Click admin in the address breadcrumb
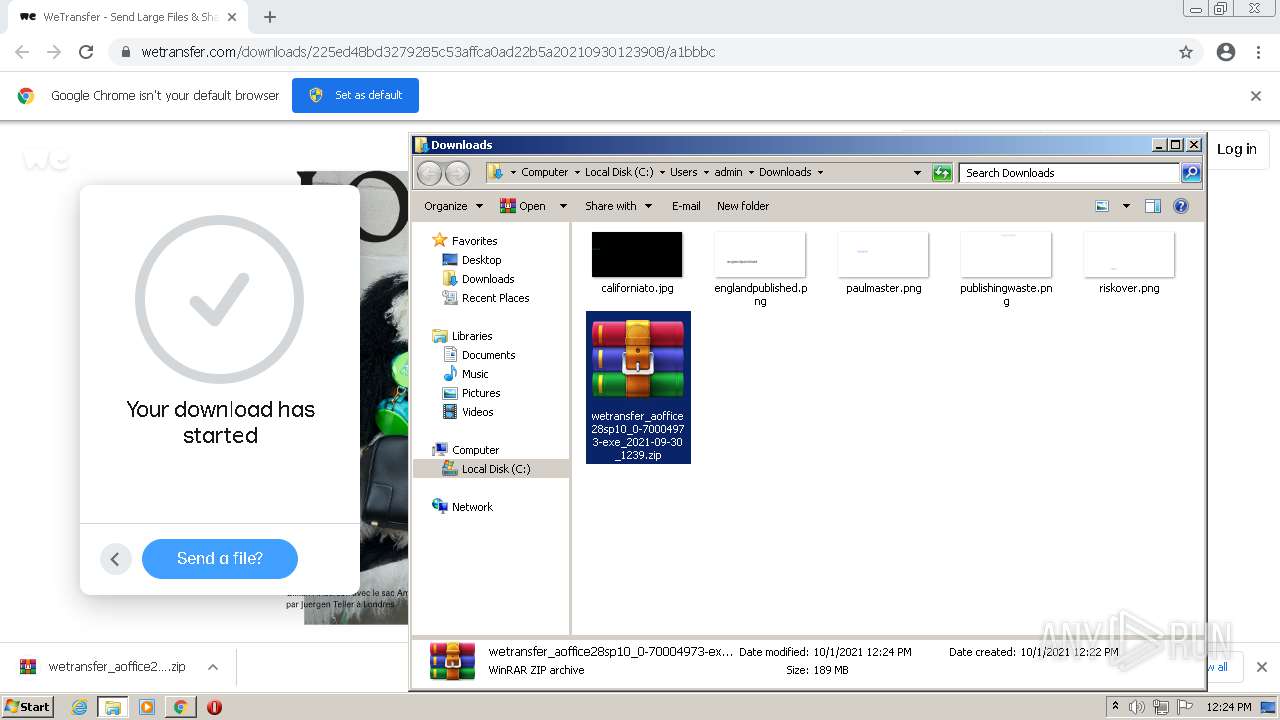Screen dimensions: 1280x720 pyautogui.click(x=728, y=172)
